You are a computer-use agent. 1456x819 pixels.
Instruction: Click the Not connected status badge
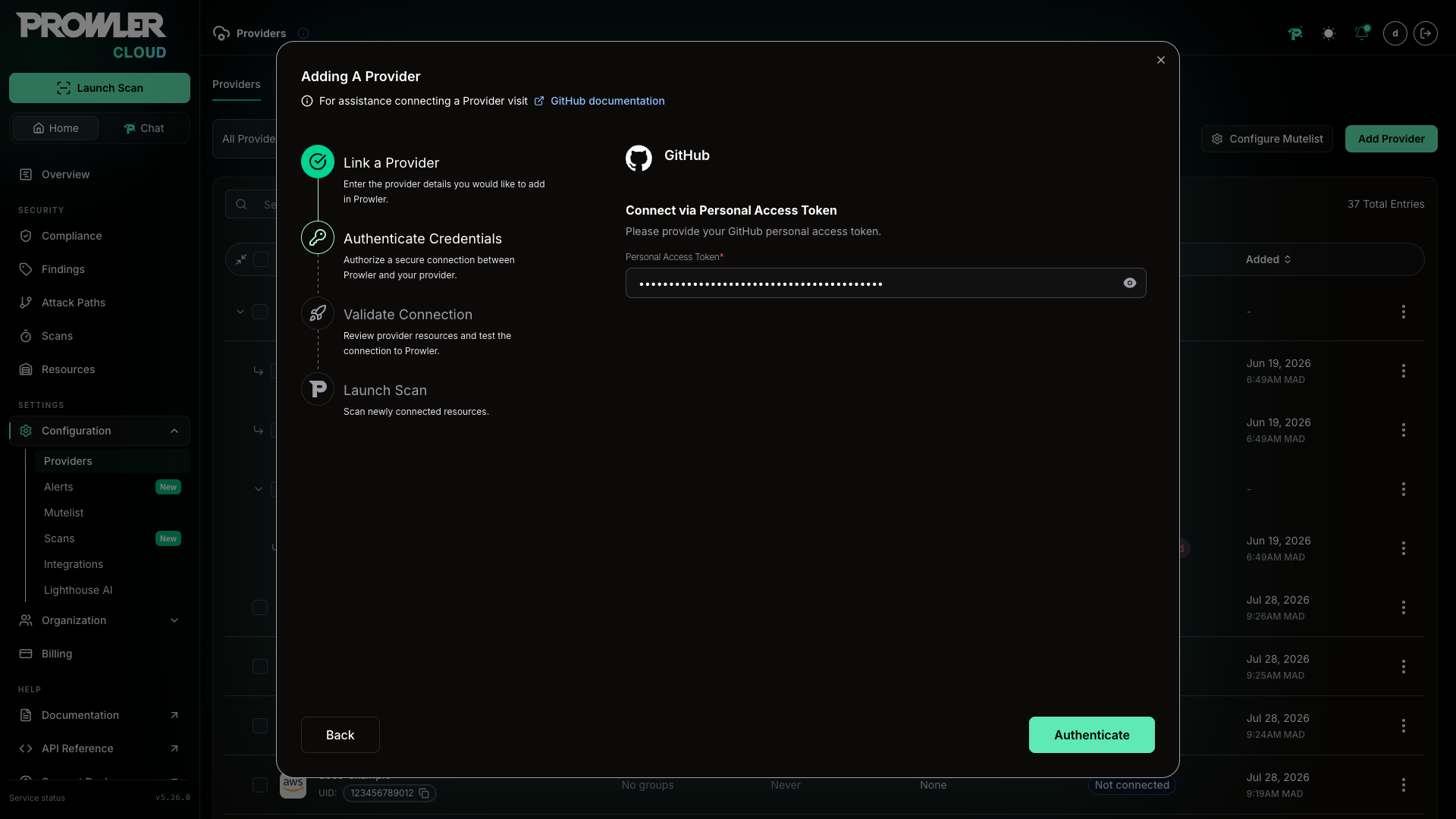click(1131, 785)
